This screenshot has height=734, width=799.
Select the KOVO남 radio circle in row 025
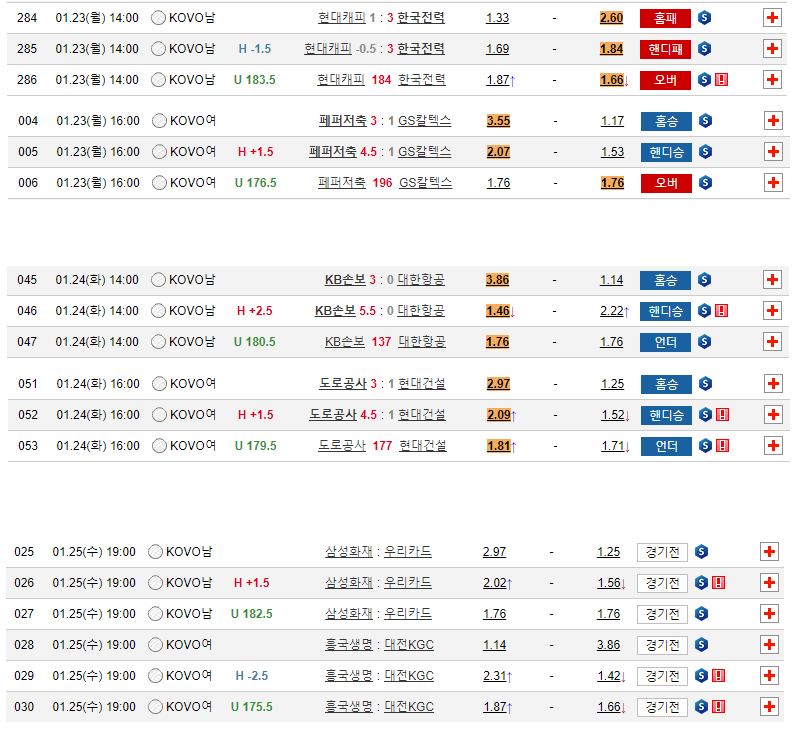(156, 552)
